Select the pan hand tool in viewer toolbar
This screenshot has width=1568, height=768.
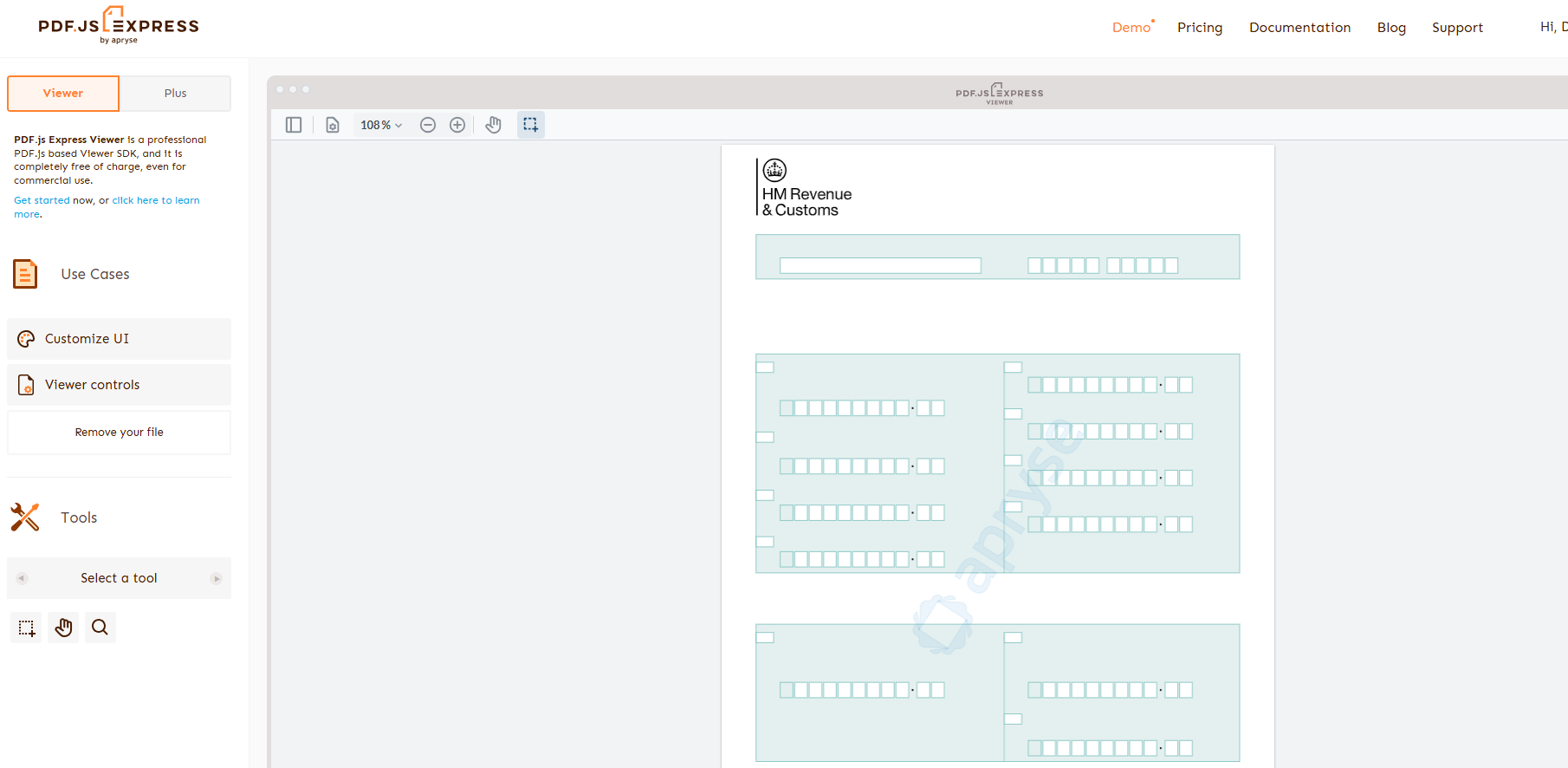(494, 125)
